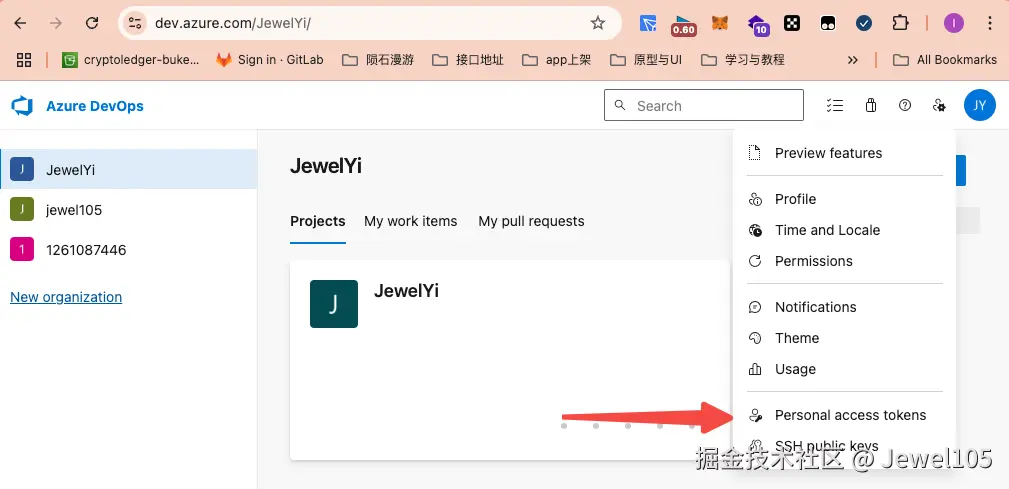The height and width of the screenshot is (489, 1009).
Task: Open Sign in · GitLab bookmark
Action: click(270, 60)
